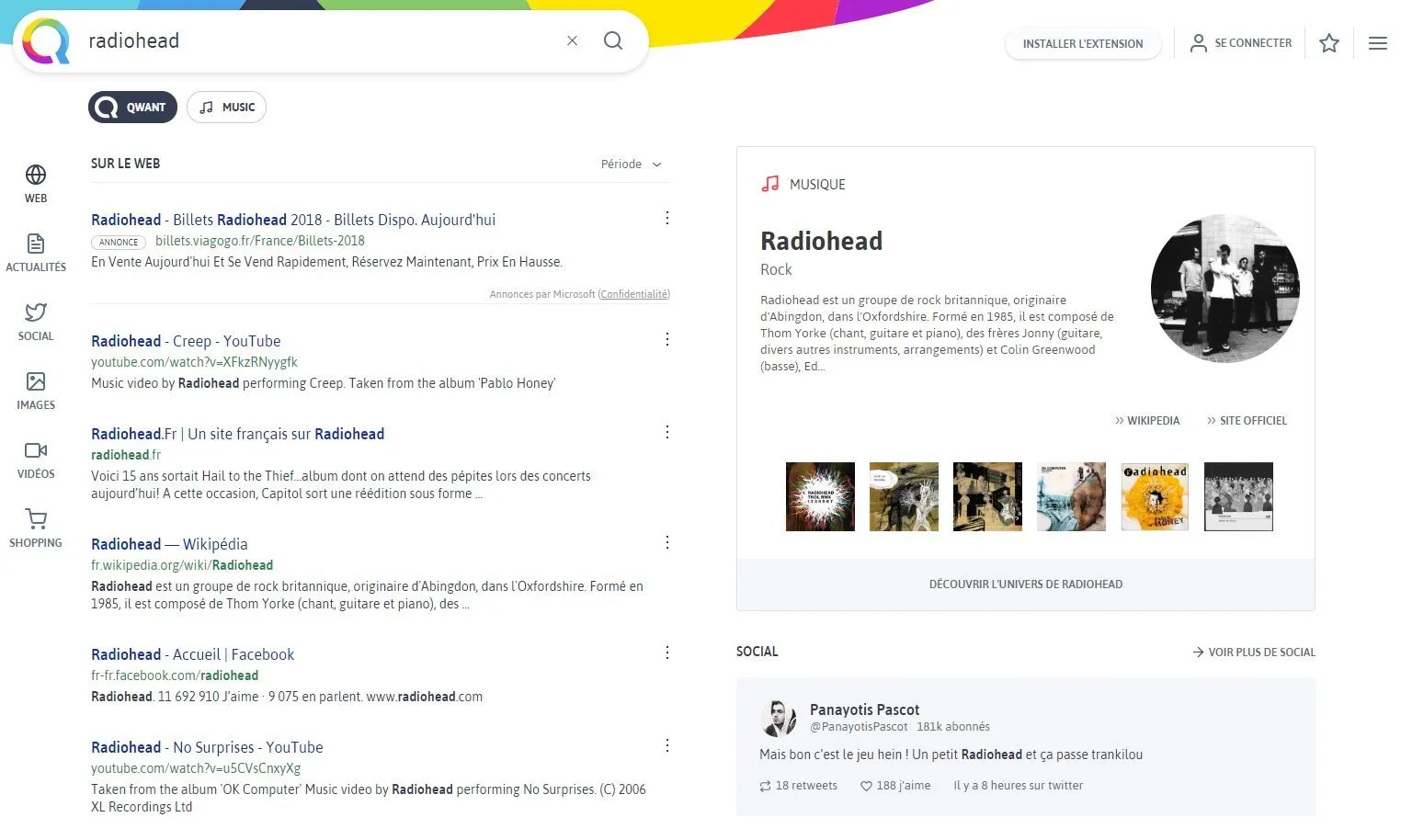Select the Web sidebar icon
This screenshot has height=840, width=1401.
(x=35, y=183)
